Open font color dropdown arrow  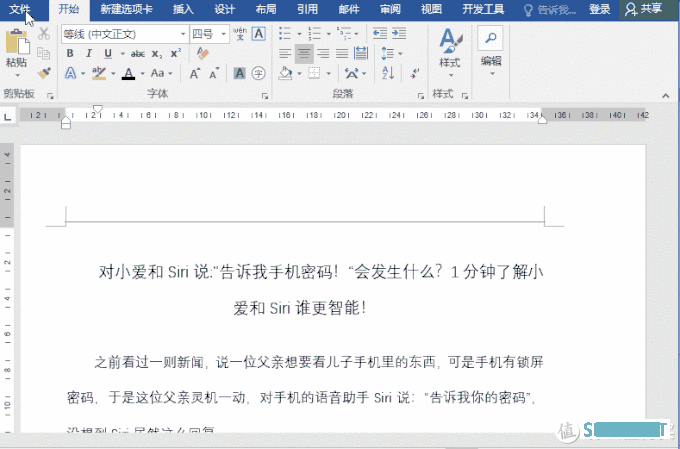pos(142,73)
